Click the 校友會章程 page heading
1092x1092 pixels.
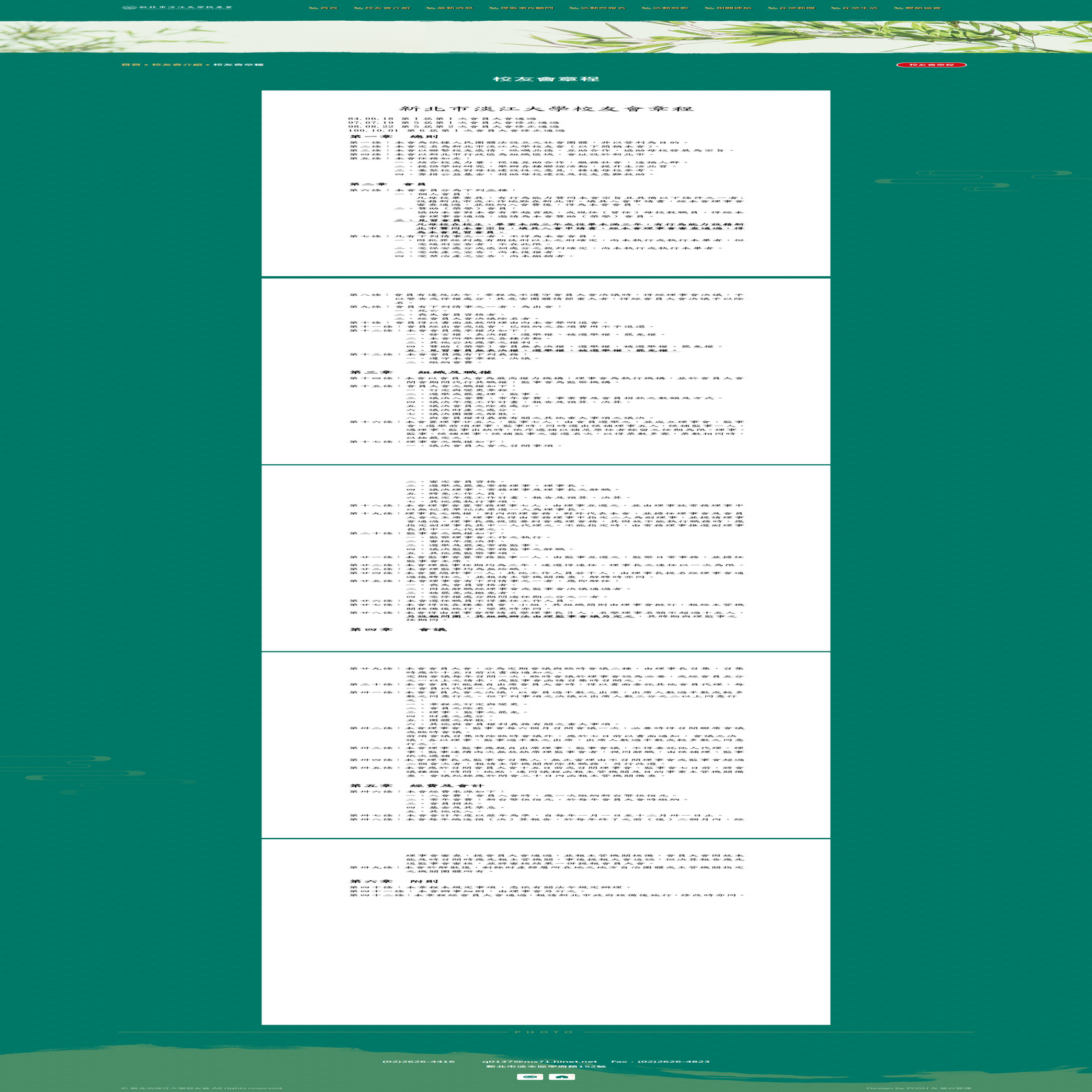click(546, 79)
